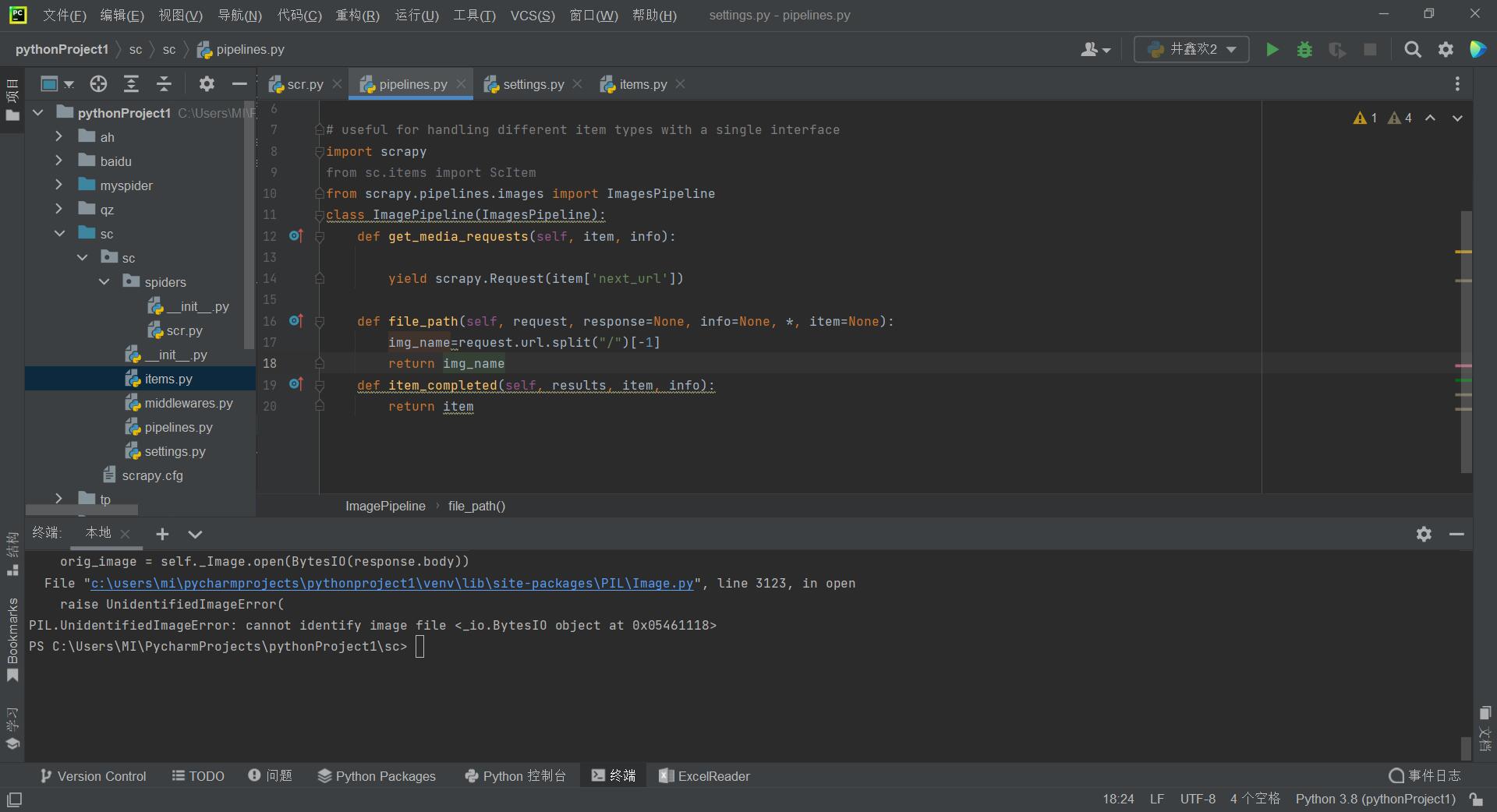Start debugging with the bug icon
The width and height of the screenshot is (1497, 812).
[x=1304, y=50]
